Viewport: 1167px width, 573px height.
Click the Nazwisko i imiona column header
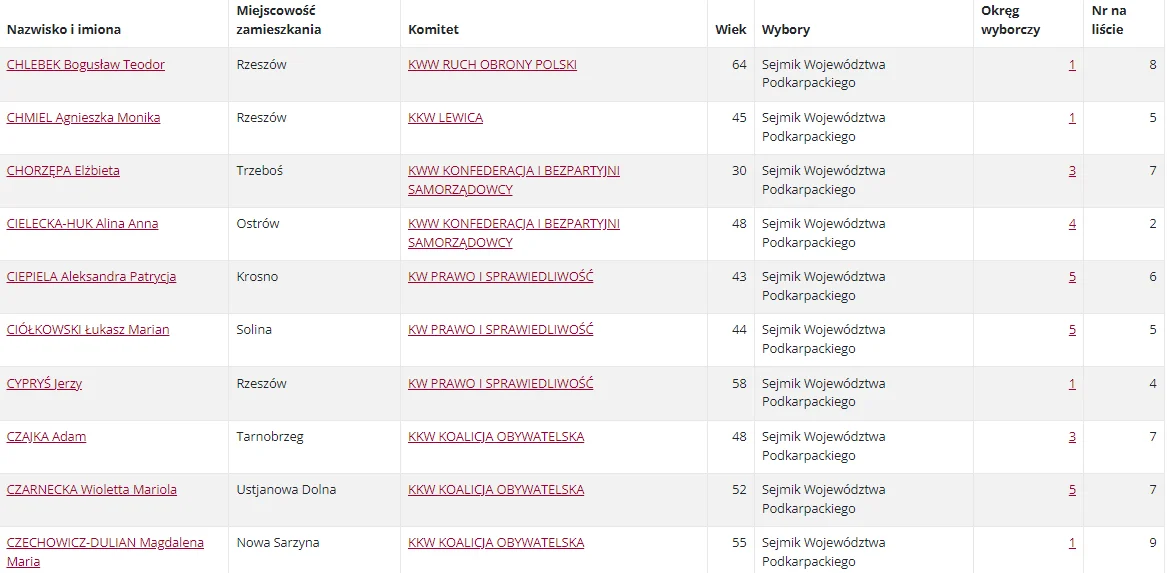(63, 30)
